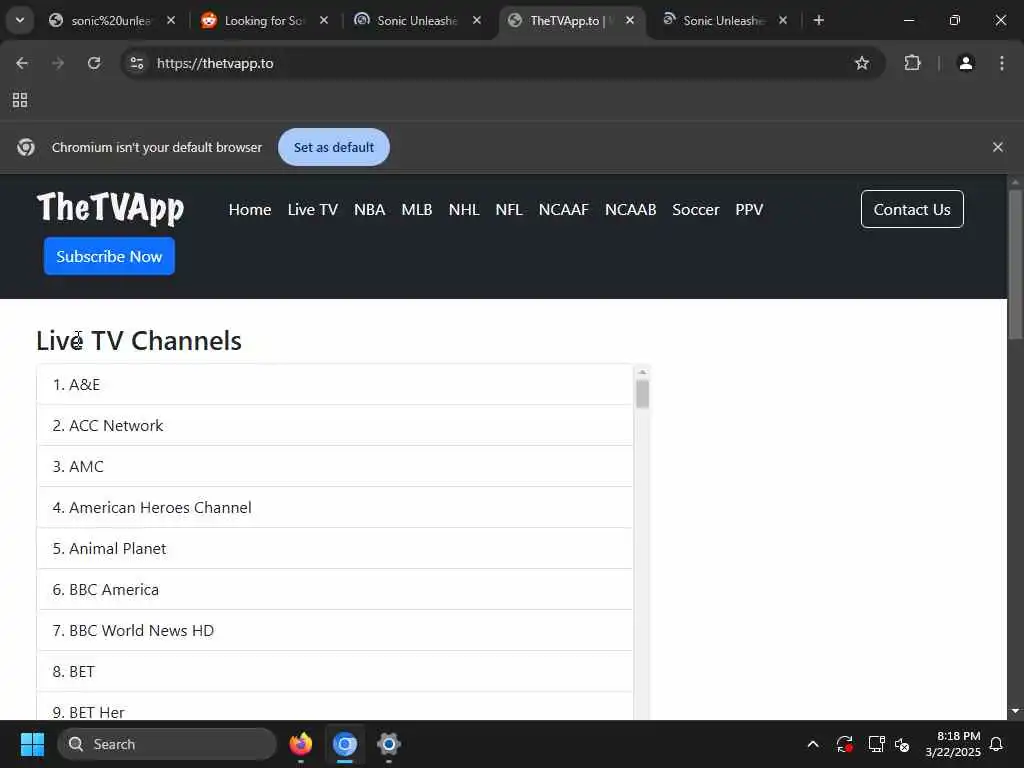Open the A&E channel
The image size is (1024, 768).
[335, 385]
